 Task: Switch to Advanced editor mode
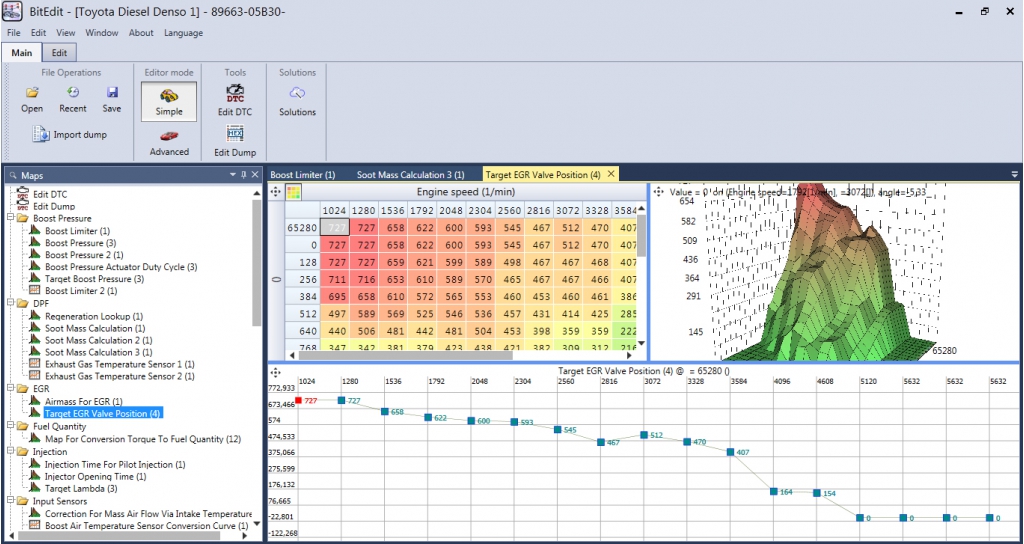pos(169,144)
